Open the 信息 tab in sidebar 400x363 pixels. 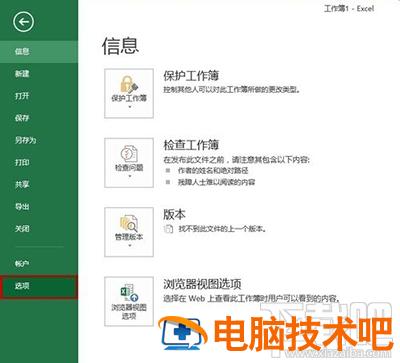pos(39,51)
